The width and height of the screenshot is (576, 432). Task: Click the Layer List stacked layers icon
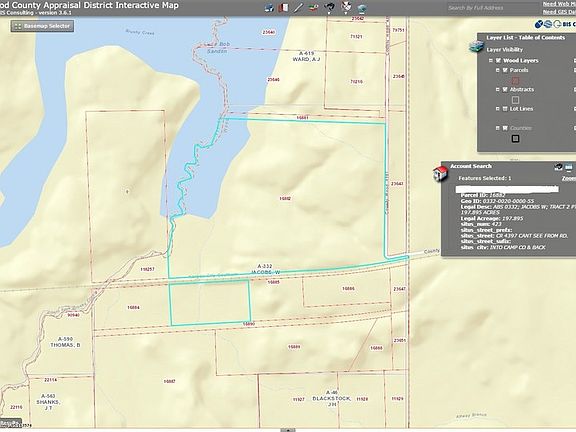(476, 46)
